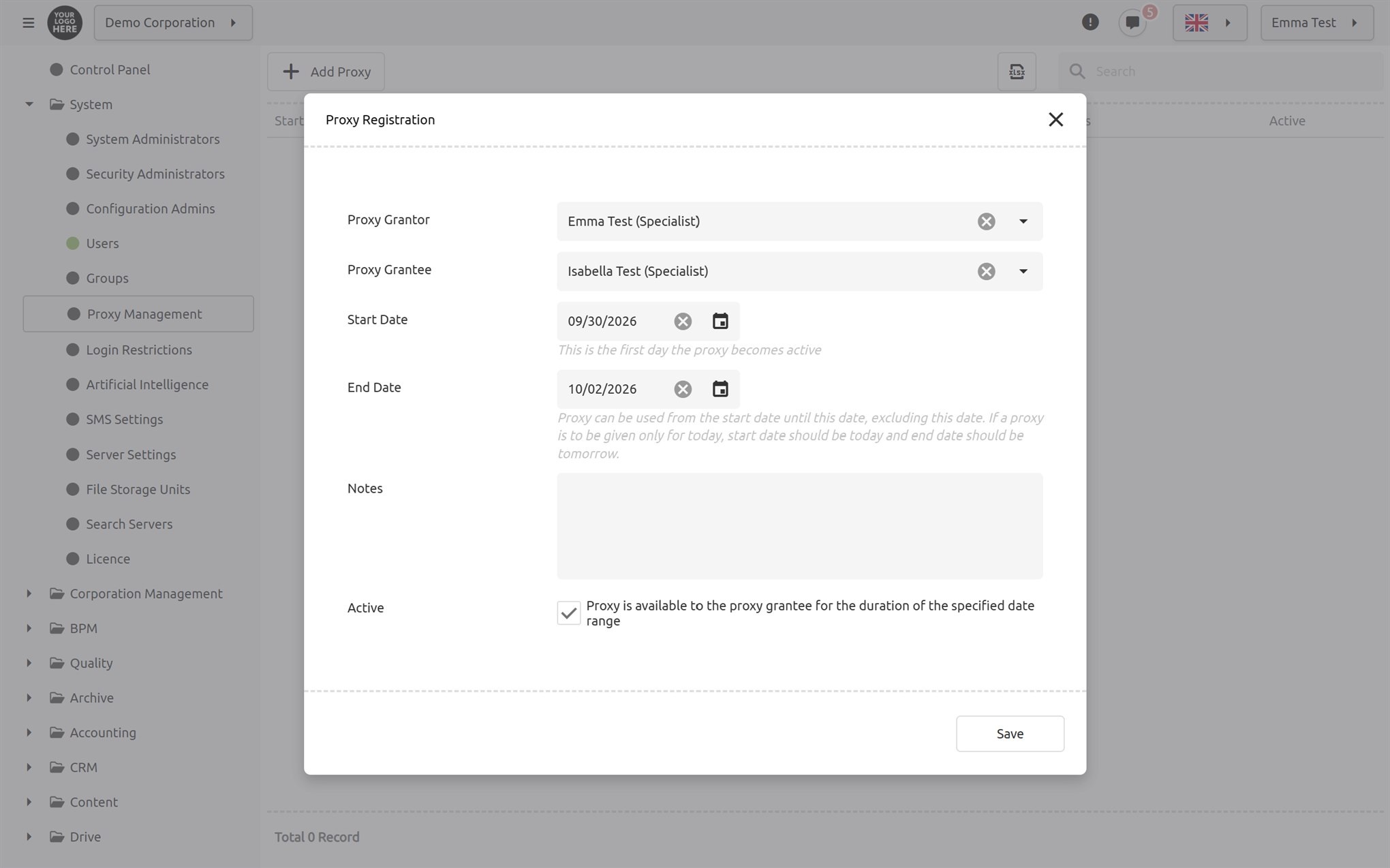This screenshot has height=868, width=1390.
Task: Close the Proxy Registration dialog
Action: point(1055,120)
